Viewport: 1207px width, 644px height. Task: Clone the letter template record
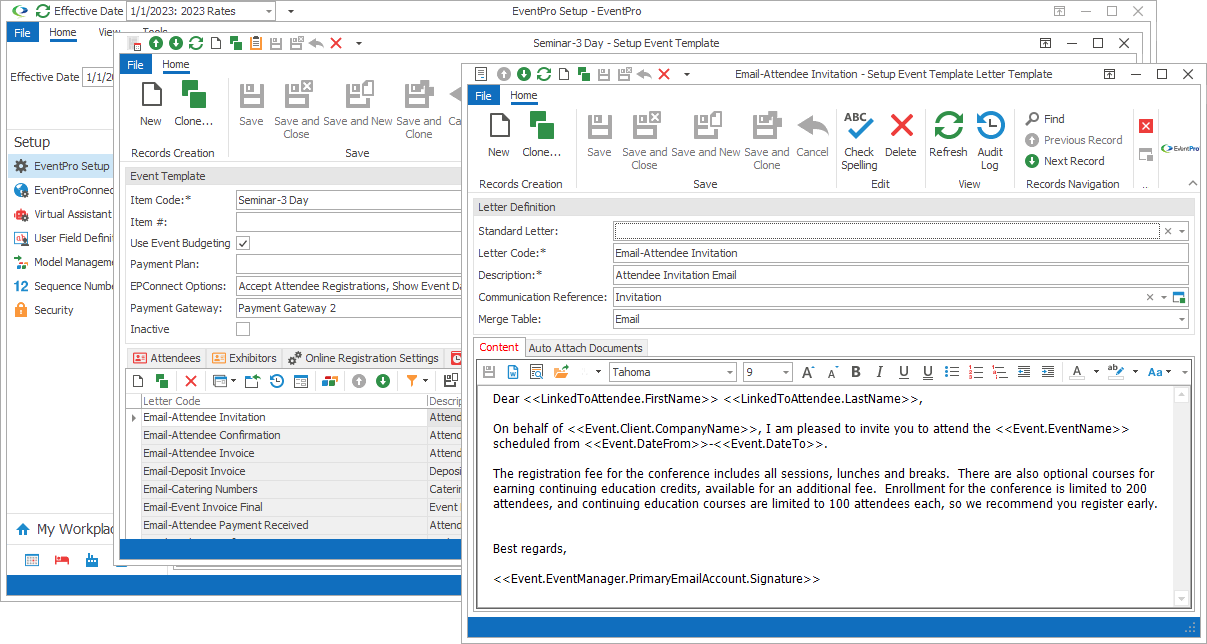[542, 134]
